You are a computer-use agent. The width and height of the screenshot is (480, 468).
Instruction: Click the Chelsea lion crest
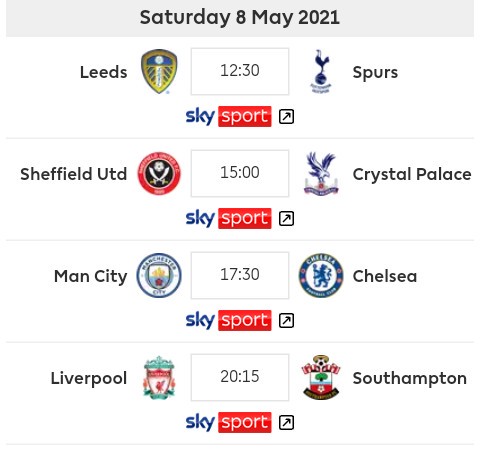pyautogui.click(x=321, y=275)
